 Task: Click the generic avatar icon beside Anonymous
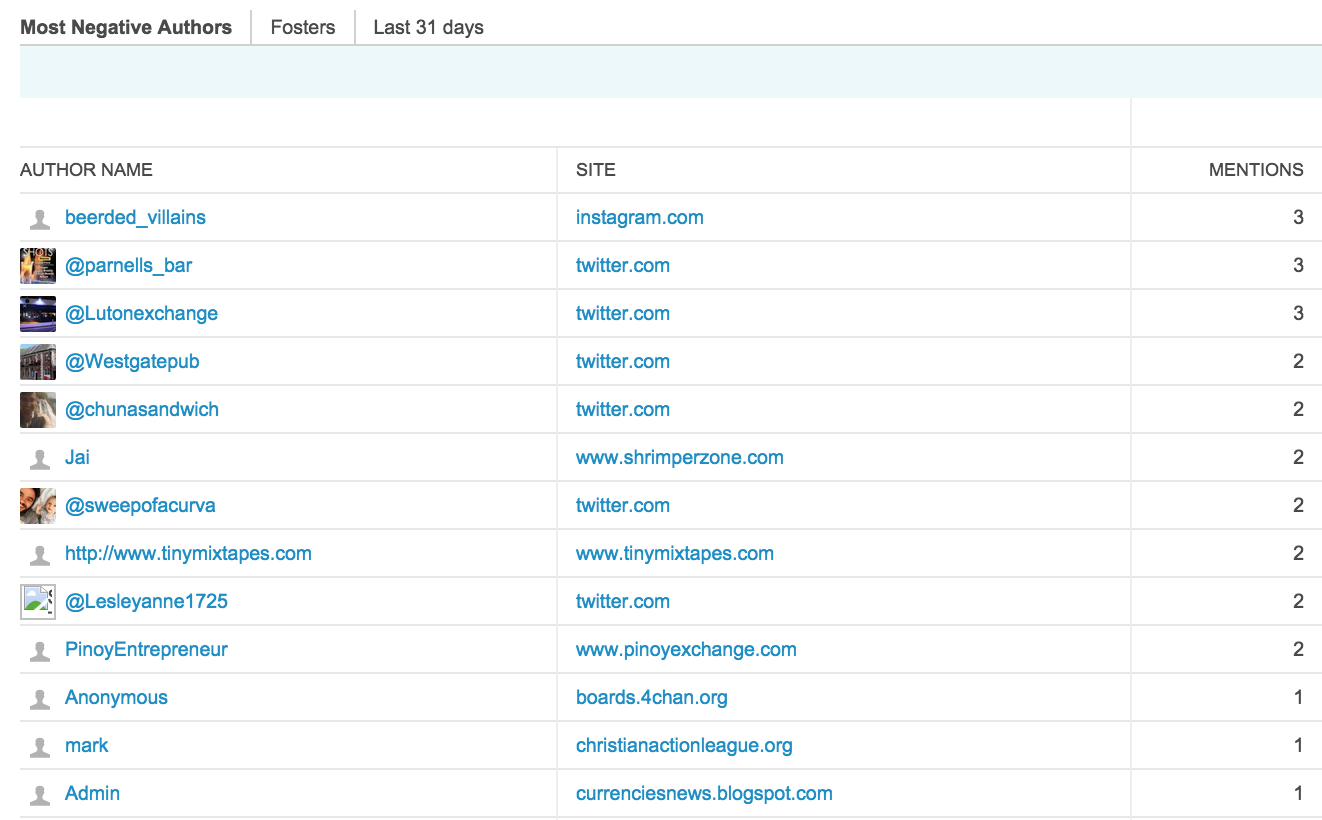[x=40, y=699]
